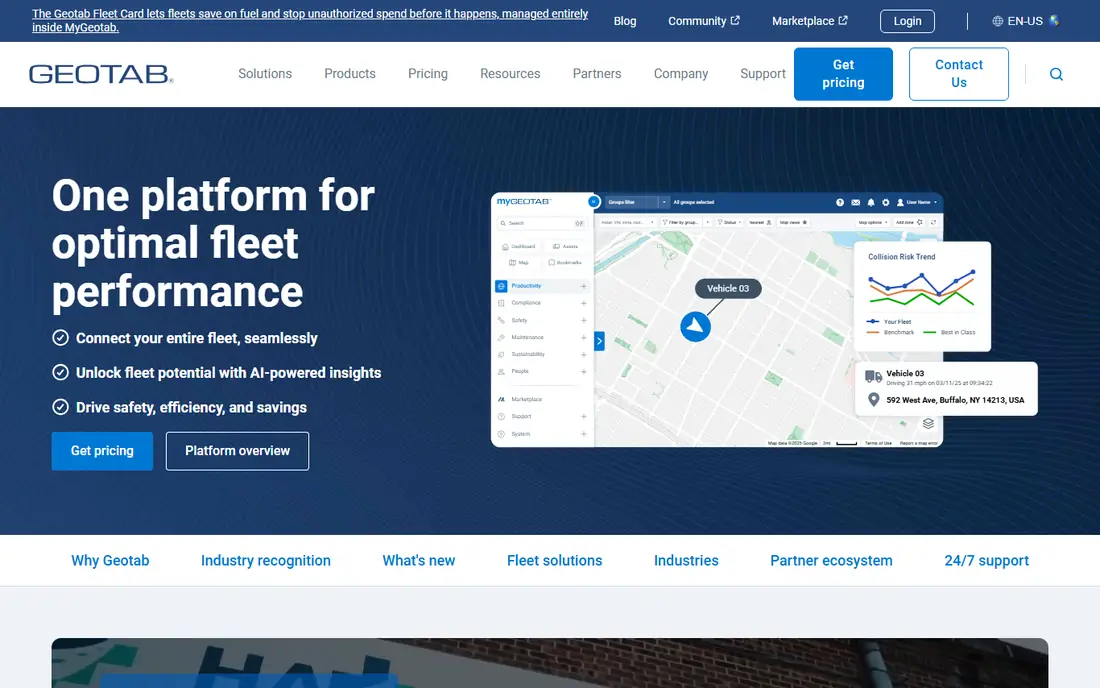
Task: Click the Bookmarks icon in mockup
Action: tap(551, 262)
